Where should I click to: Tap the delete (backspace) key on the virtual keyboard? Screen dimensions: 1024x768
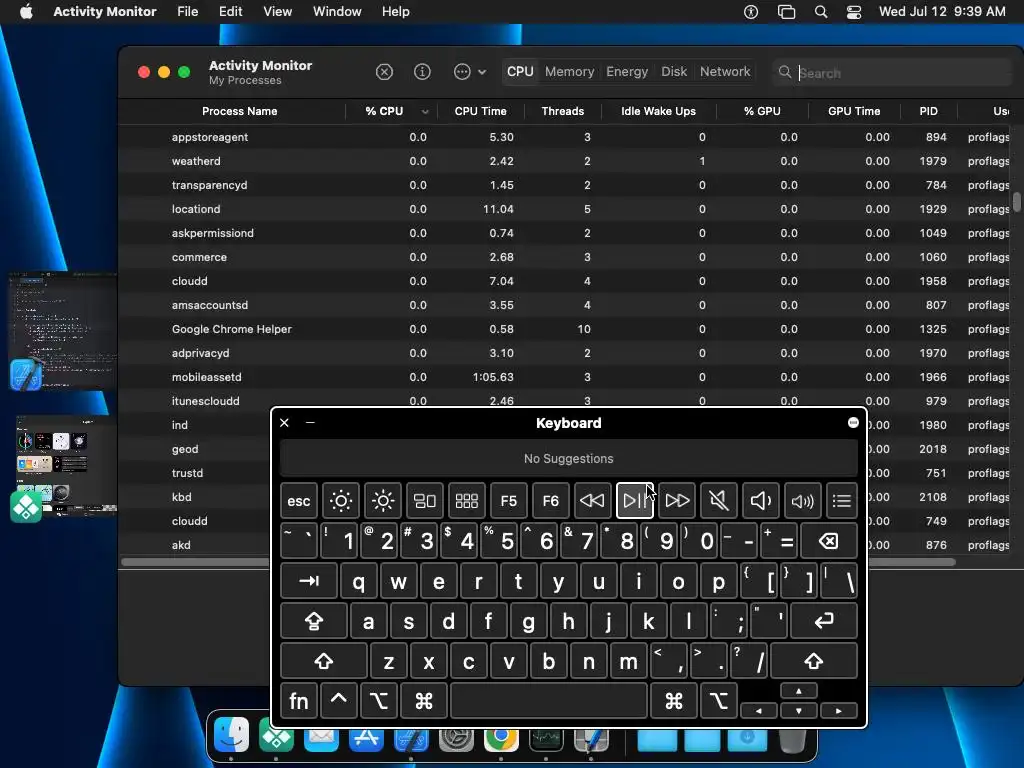(x=829, y=541)
